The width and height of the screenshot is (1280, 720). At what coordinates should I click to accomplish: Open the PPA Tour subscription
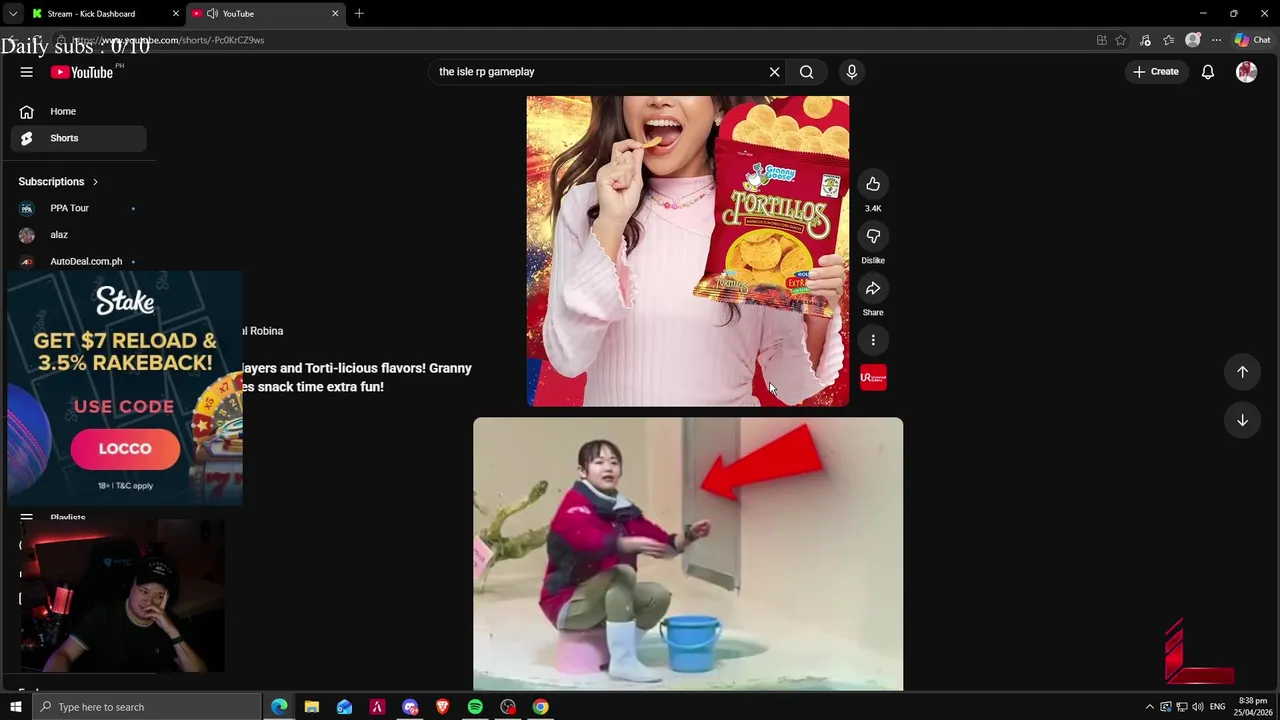click(x=78, y=208)
